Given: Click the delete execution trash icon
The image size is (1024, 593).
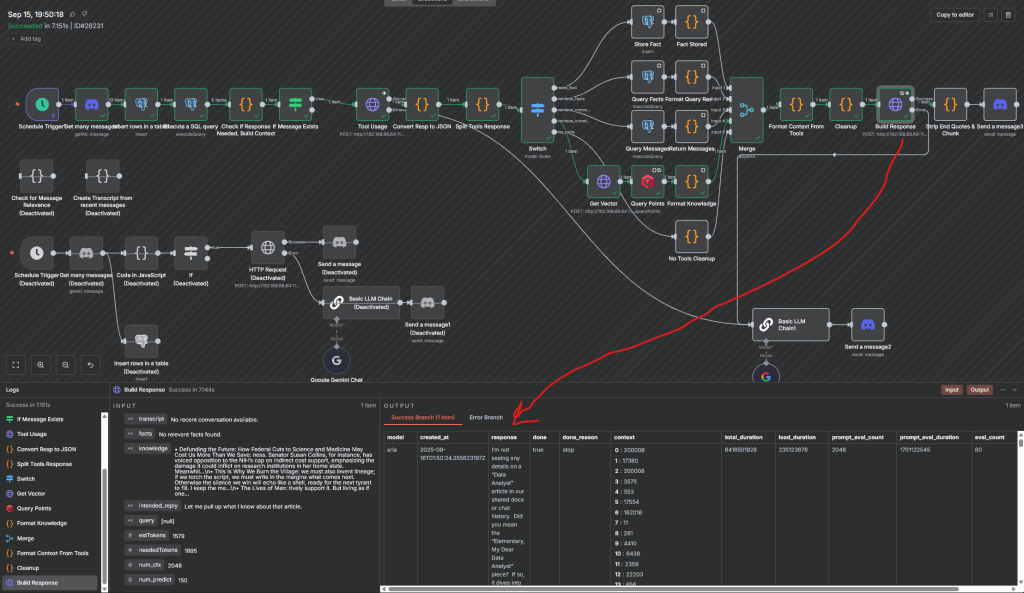Looking at the screenshot, I should [1009, 15].
